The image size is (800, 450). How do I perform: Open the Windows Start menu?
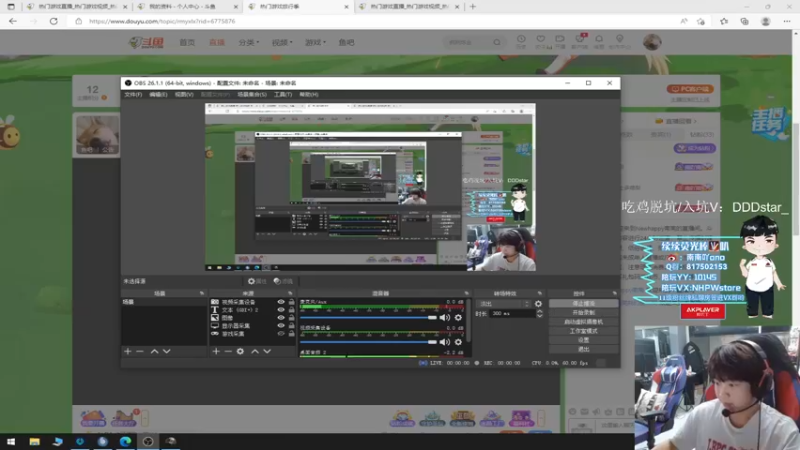[x=11, y=441]
